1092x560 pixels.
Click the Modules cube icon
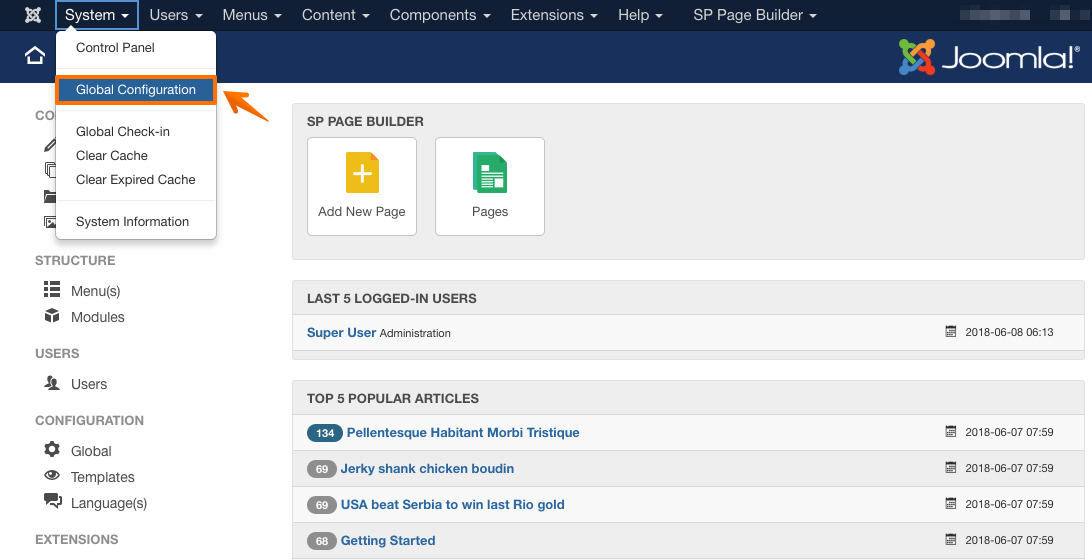click(x=52, y=316)
